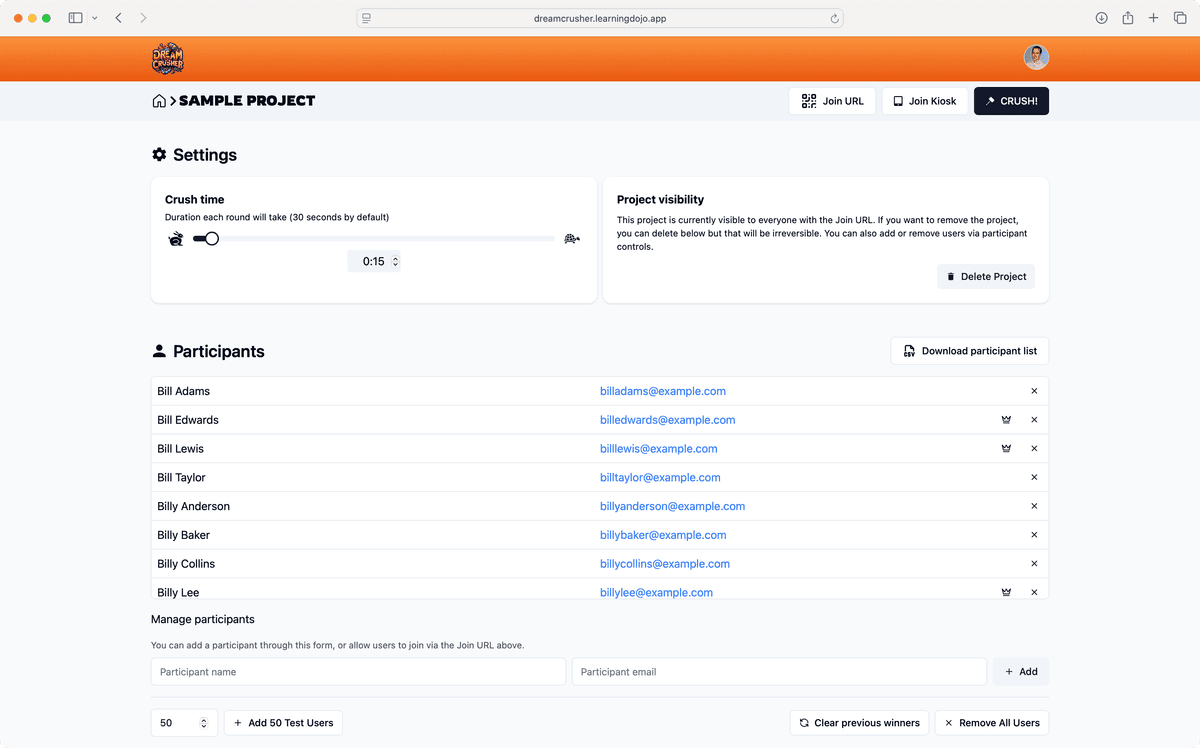The image size is (1200, 748).
Task: Open the sidebar dropdown chevron
Action: tap(95, 18)
